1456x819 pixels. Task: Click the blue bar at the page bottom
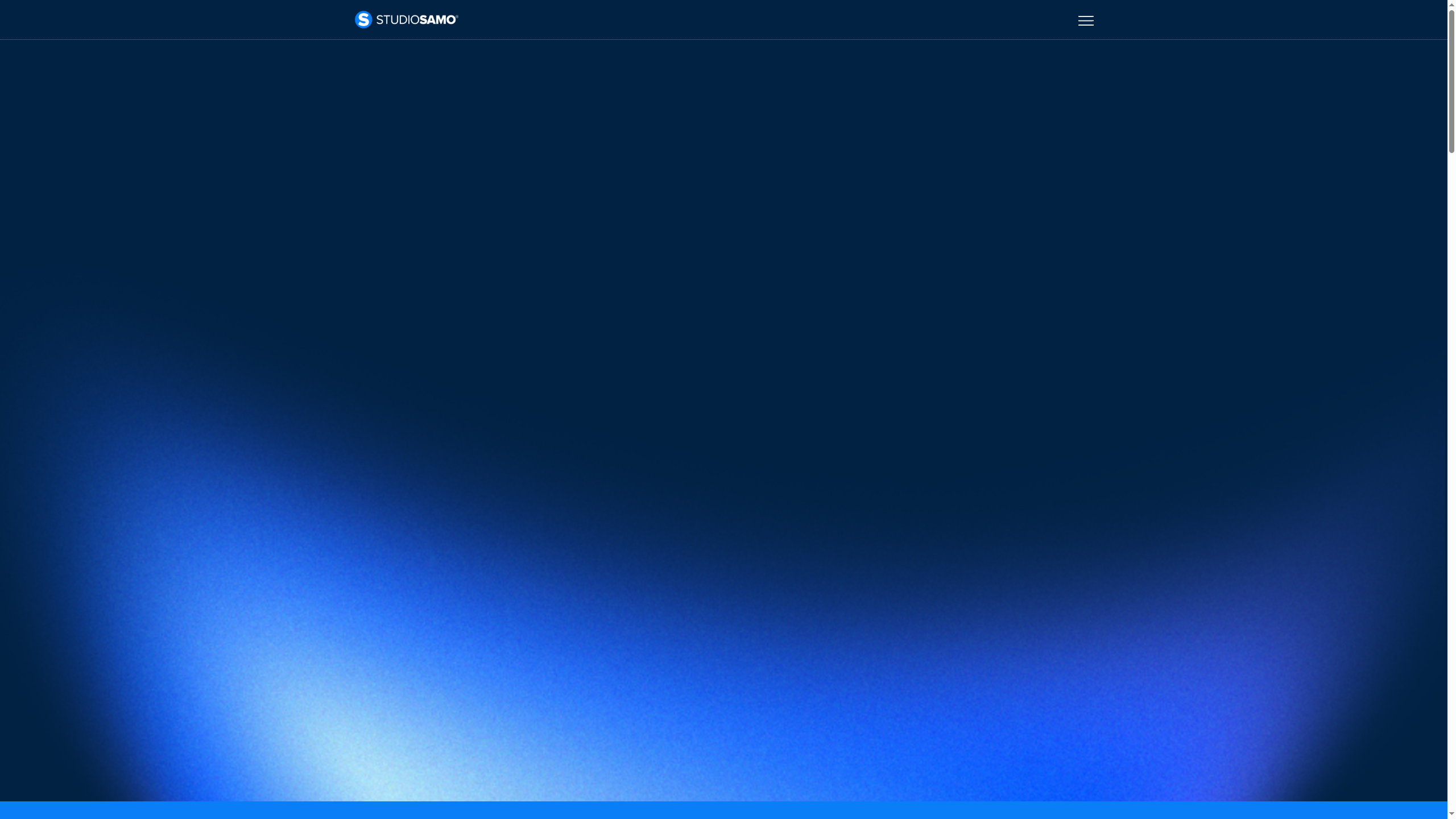(x=728, y=810)
